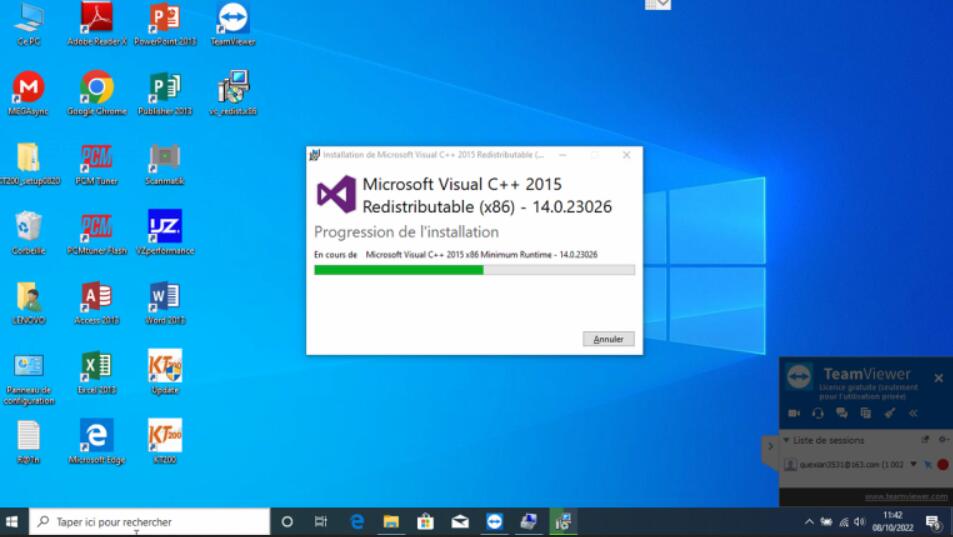Select the Scanmatik desktop shortcut
Image resolution: width=953 pixels, height=537 pixels.
coord(165,164)
